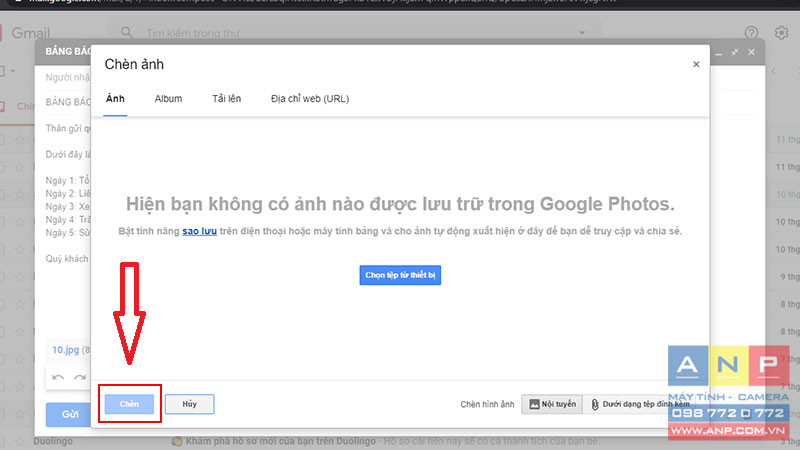The height and width of the screenshot is (450, 800).
Task: Open the select-all checkbox dropdown arrow
Action: (13, 71)
